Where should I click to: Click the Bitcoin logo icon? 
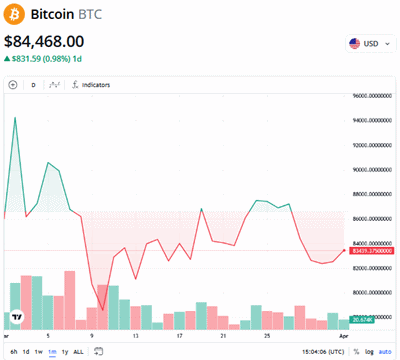(14, 14)
